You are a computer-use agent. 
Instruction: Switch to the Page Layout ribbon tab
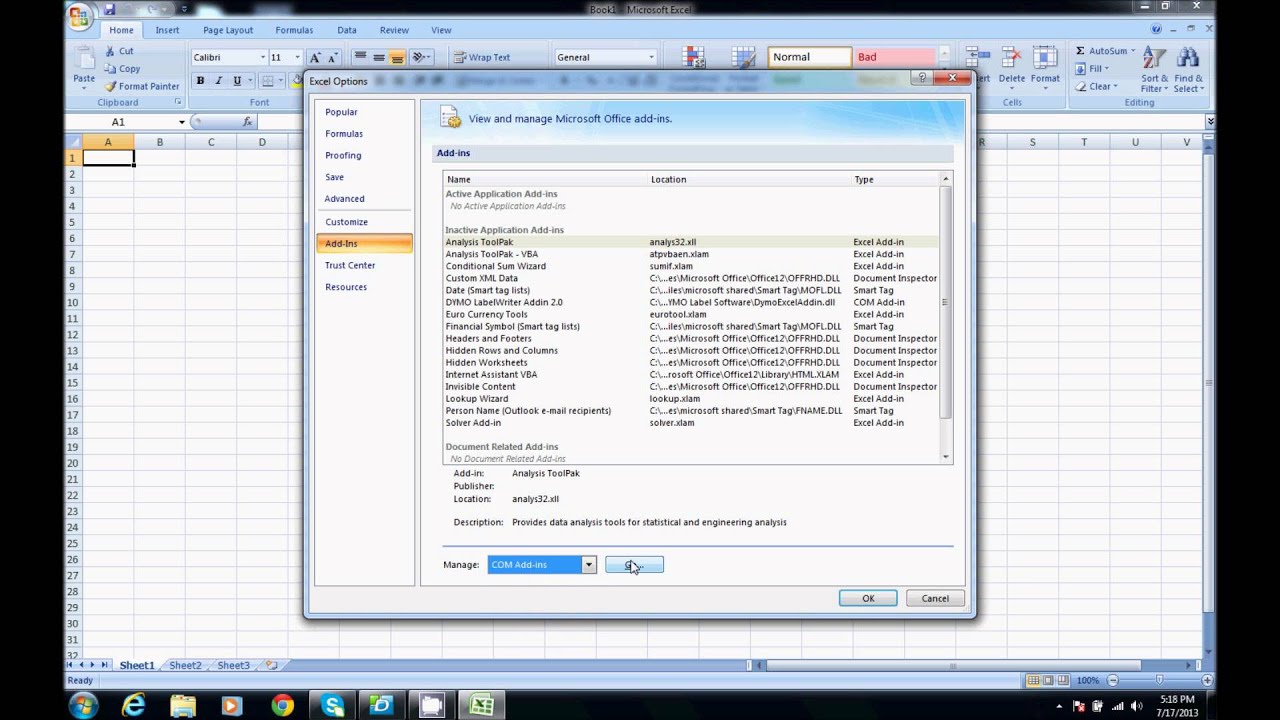(x=228, y=30)
